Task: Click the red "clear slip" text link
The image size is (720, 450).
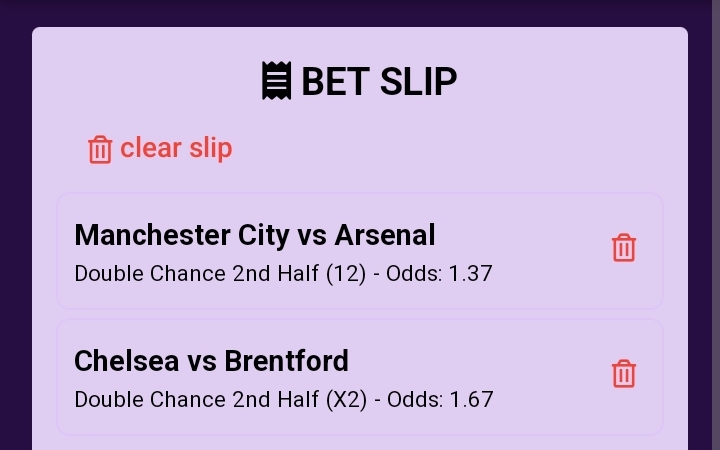Action: point(176,148)
